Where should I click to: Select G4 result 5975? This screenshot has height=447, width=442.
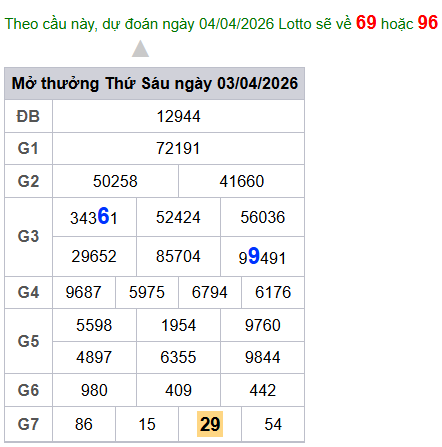click(147, 292)
